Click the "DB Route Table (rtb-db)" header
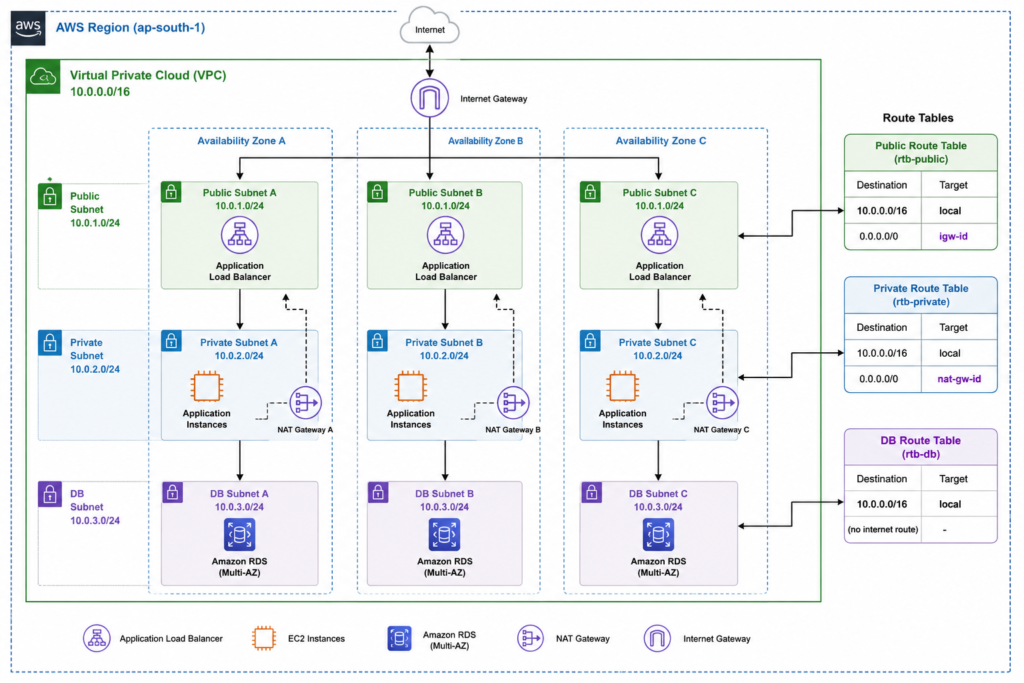1024x683 pixels. tap(921, 447)
